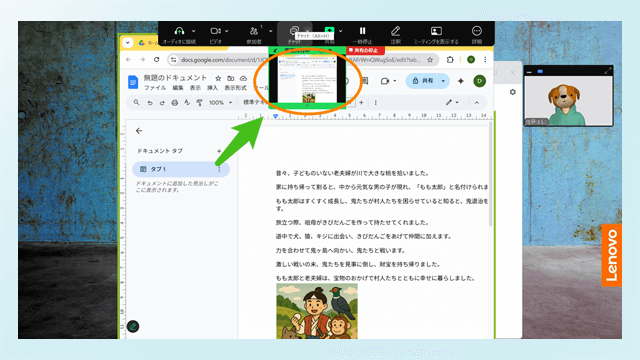This screenshot has width=640, height=360.
Task: Undo the last edit in Docs
Action: [150, 102]
